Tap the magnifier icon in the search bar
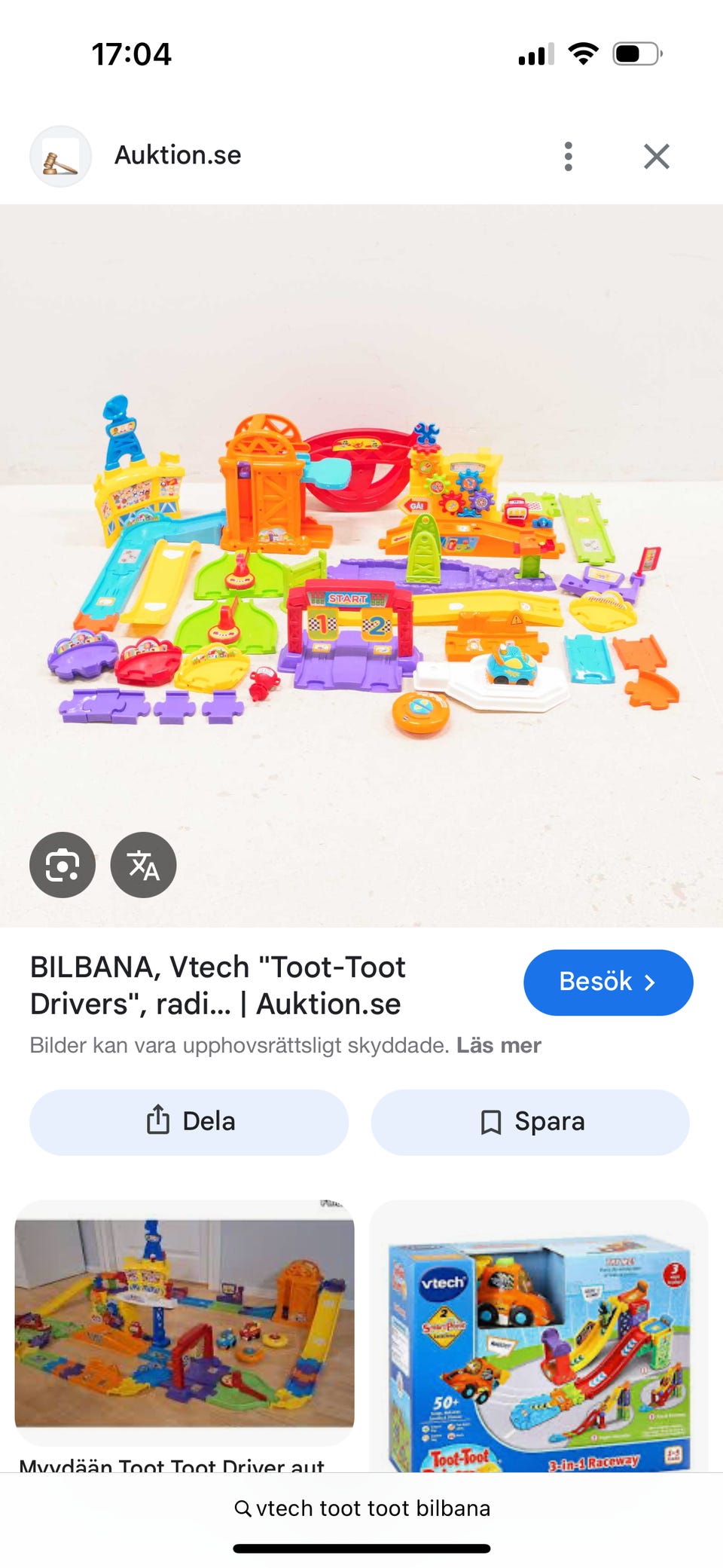This screenshot has width=723, height=1568. point(243,1508)
